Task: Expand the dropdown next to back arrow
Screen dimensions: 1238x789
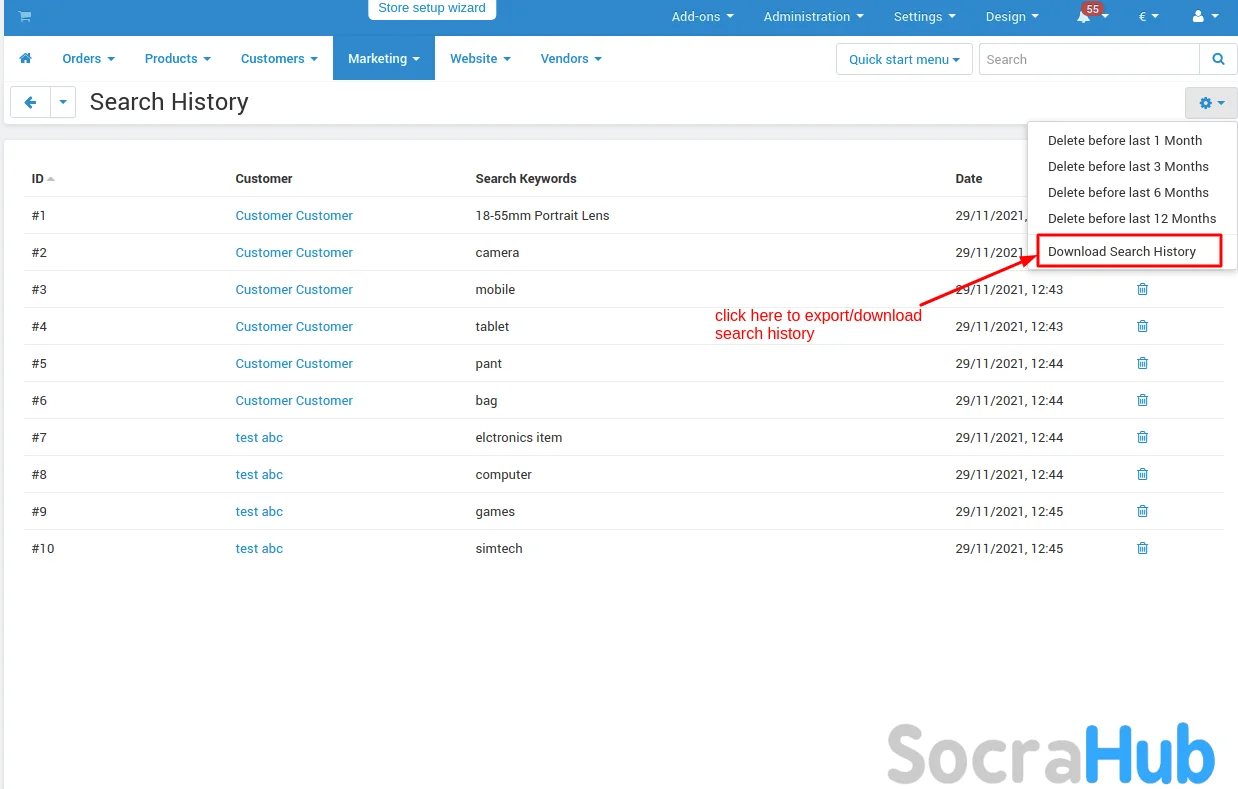Action: pos(63,102)
